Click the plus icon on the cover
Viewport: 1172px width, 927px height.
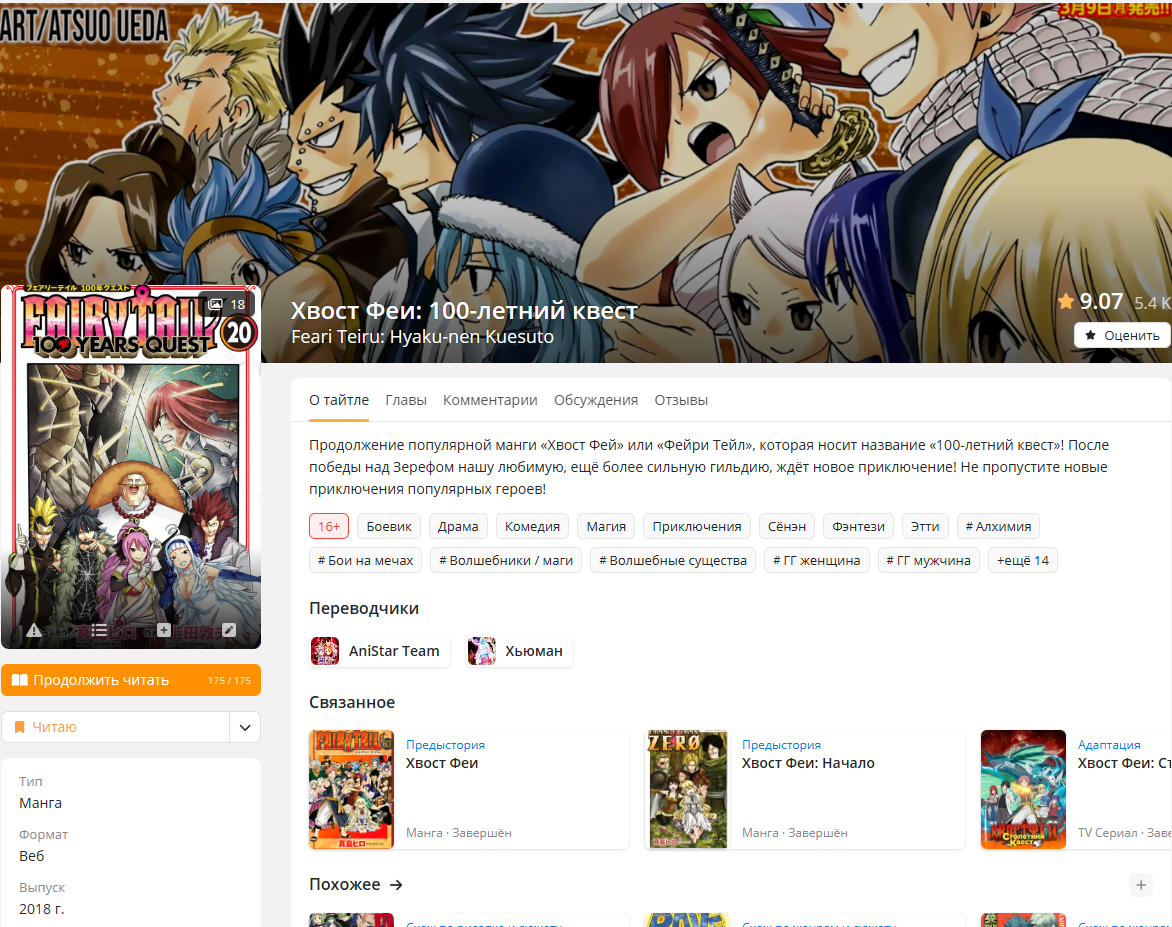(164, 630)
